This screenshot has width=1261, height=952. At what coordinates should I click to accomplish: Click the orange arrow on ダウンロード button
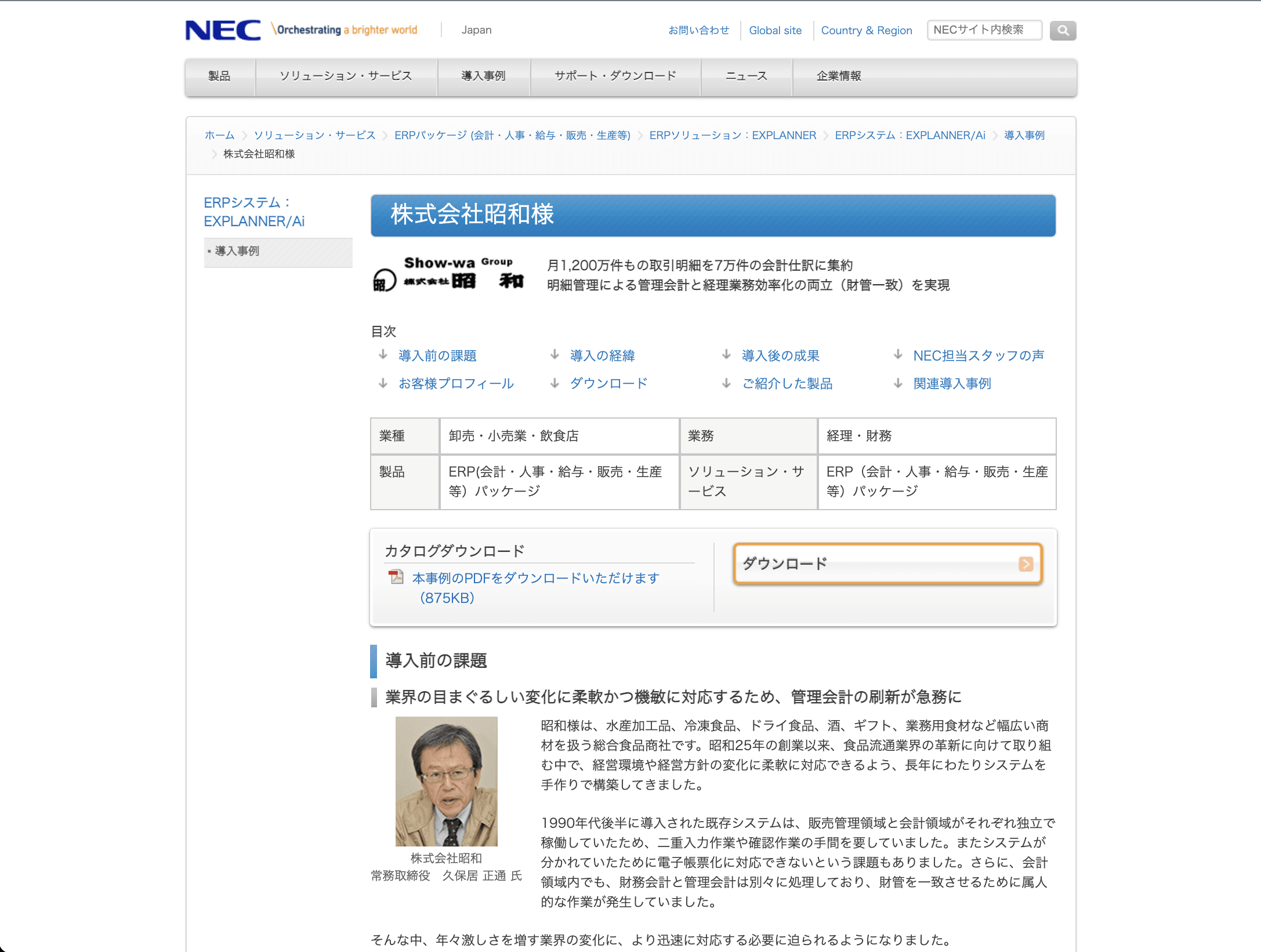click(1026, 564)
